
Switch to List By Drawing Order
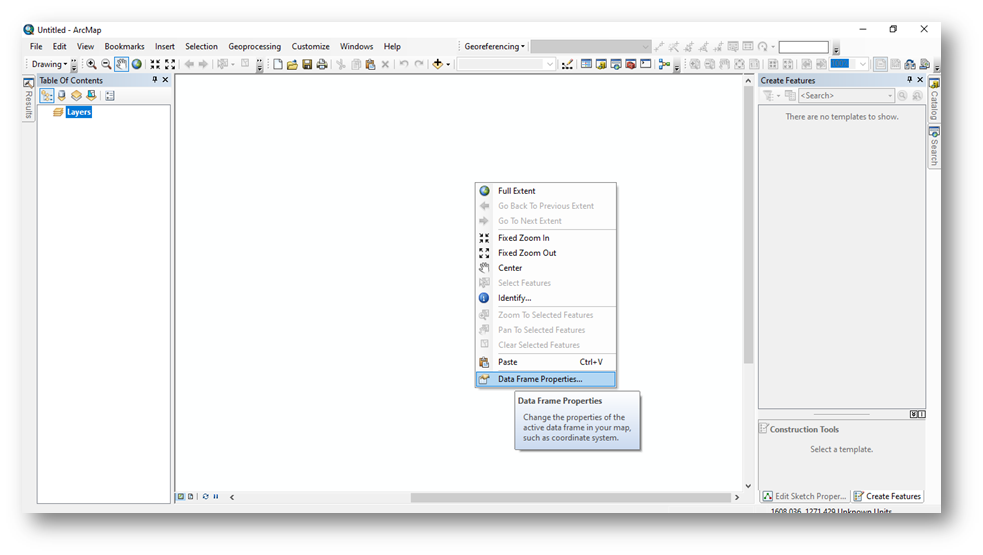coord(46,95)
